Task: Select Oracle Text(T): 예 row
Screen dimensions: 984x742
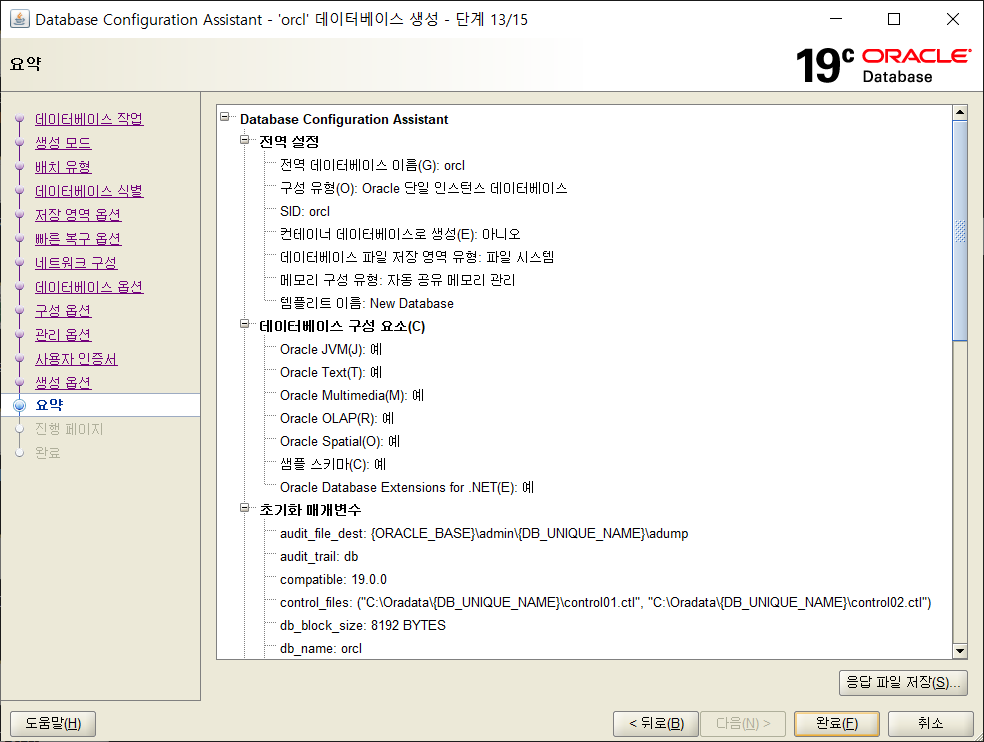Action: click(x=331, y=372)
